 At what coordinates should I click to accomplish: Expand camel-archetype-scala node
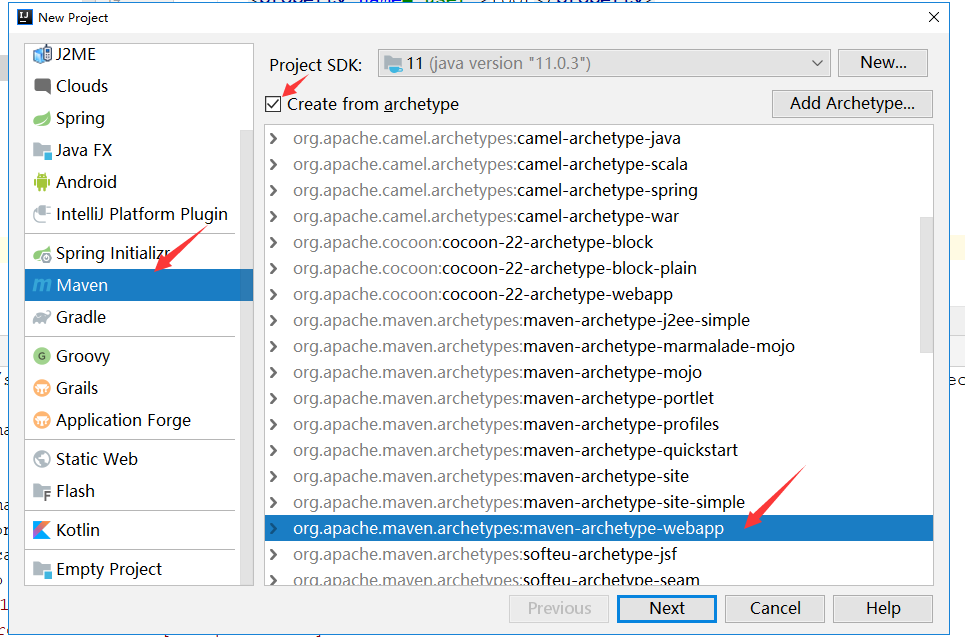273,164
